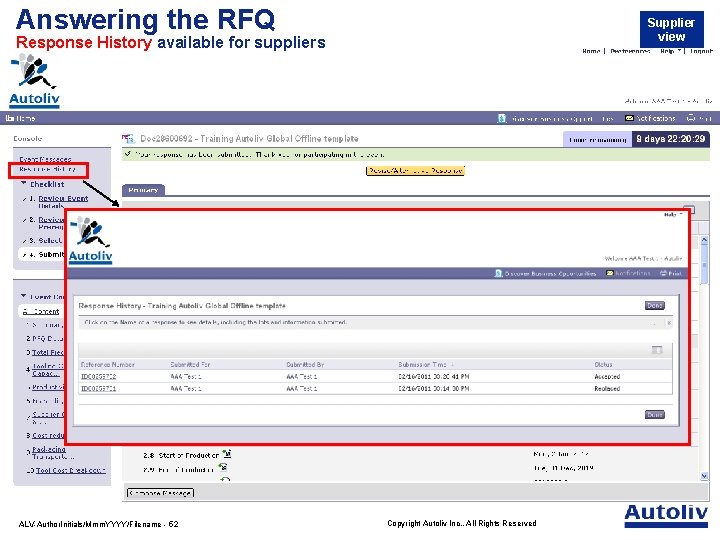Open Preferences in the top-right header

pyautogui.click(x=630, y=51)
